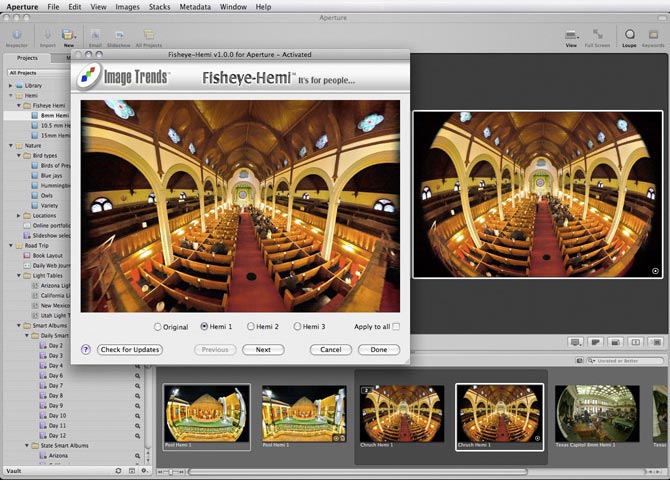Screen dimensions: 670x481
Task: Activate the Loupe tool
Action: 629,35
